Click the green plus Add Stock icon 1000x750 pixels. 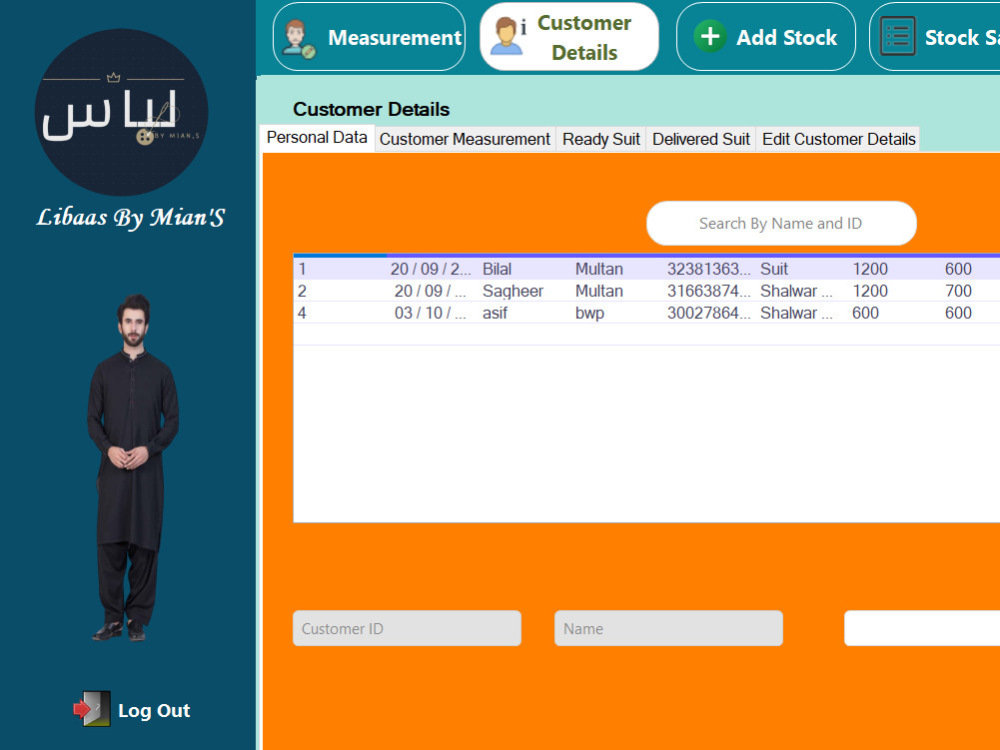coord(710,36)
